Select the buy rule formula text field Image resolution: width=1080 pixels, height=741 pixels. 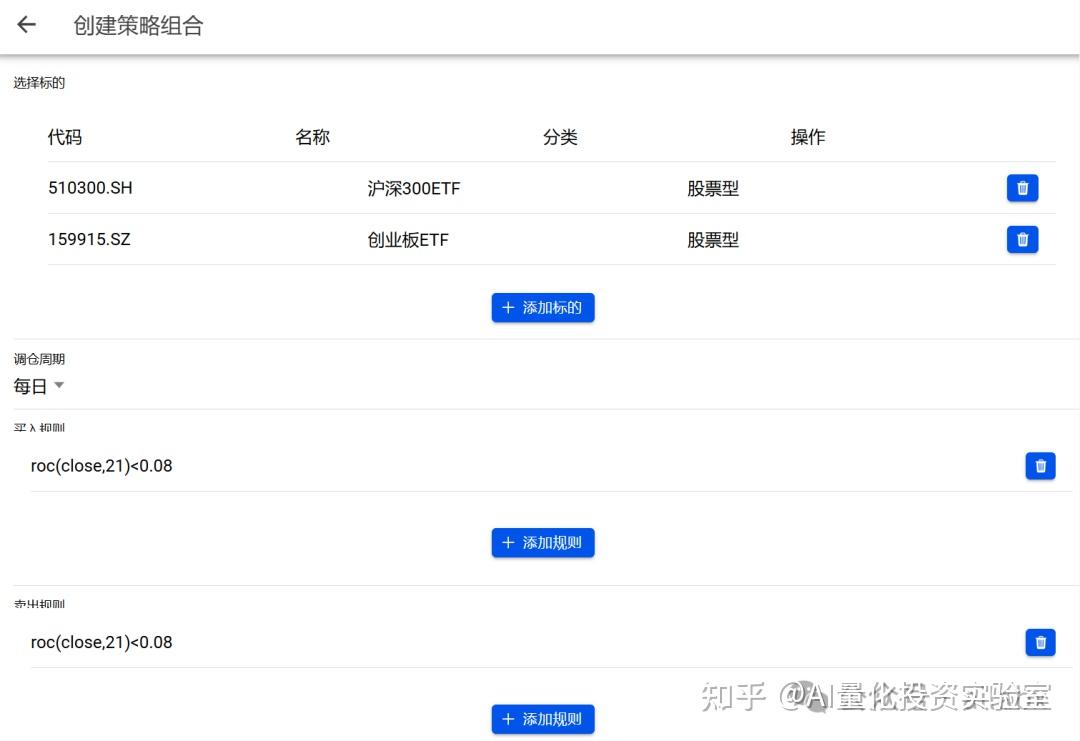[100, 465]
